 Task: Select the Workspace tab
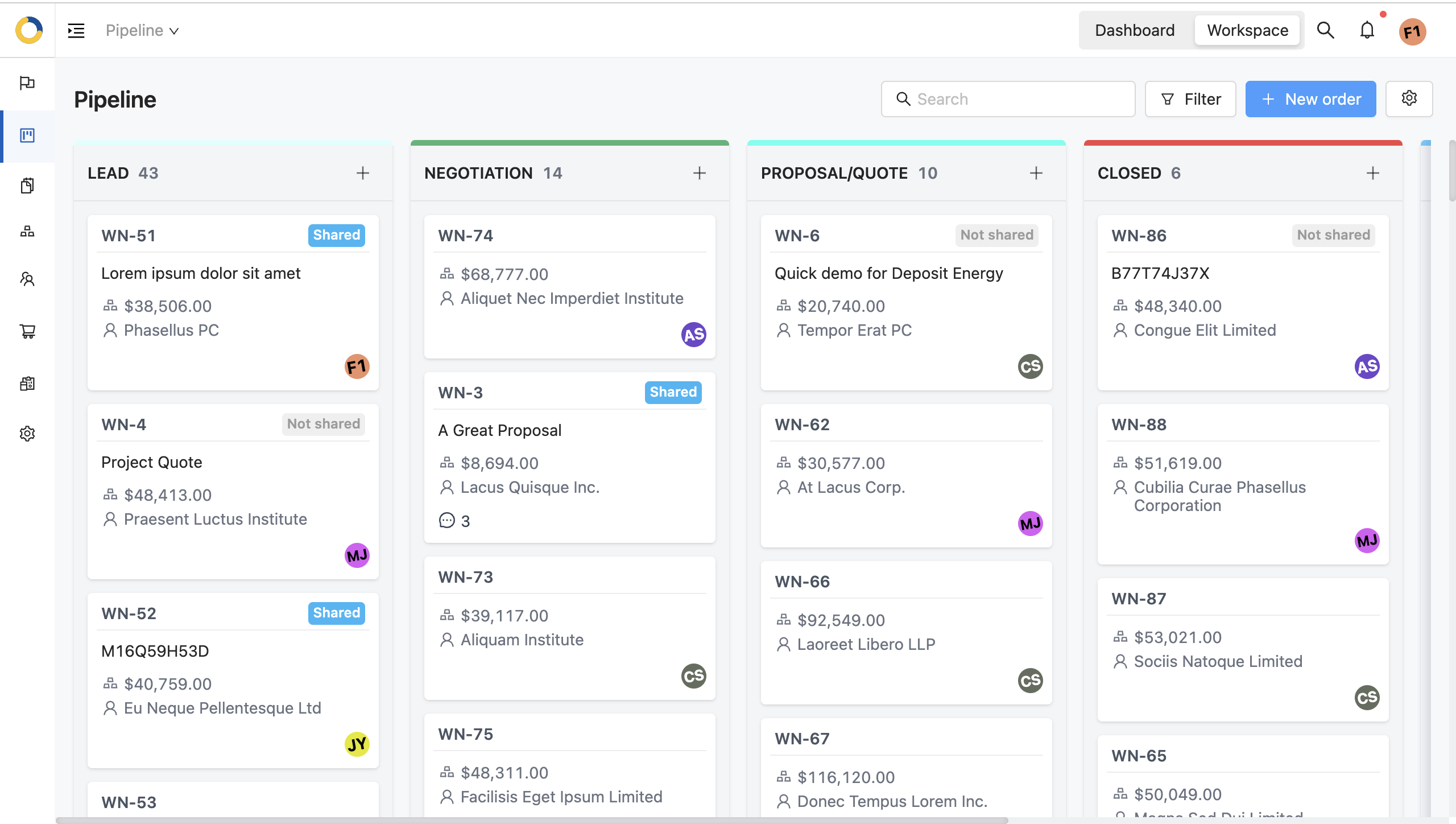point(1247,30)
